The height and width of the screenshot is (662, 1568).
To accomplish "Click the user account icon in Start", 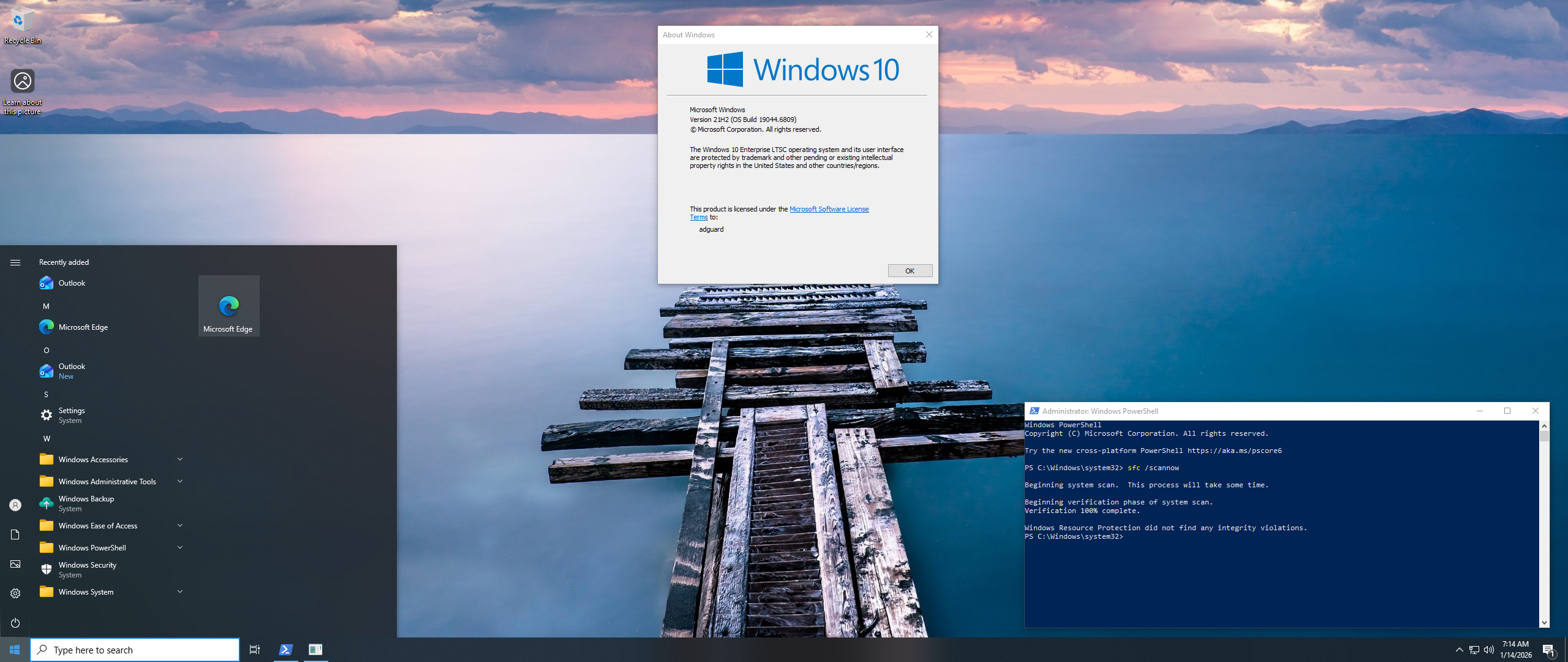I will (15, 505).
